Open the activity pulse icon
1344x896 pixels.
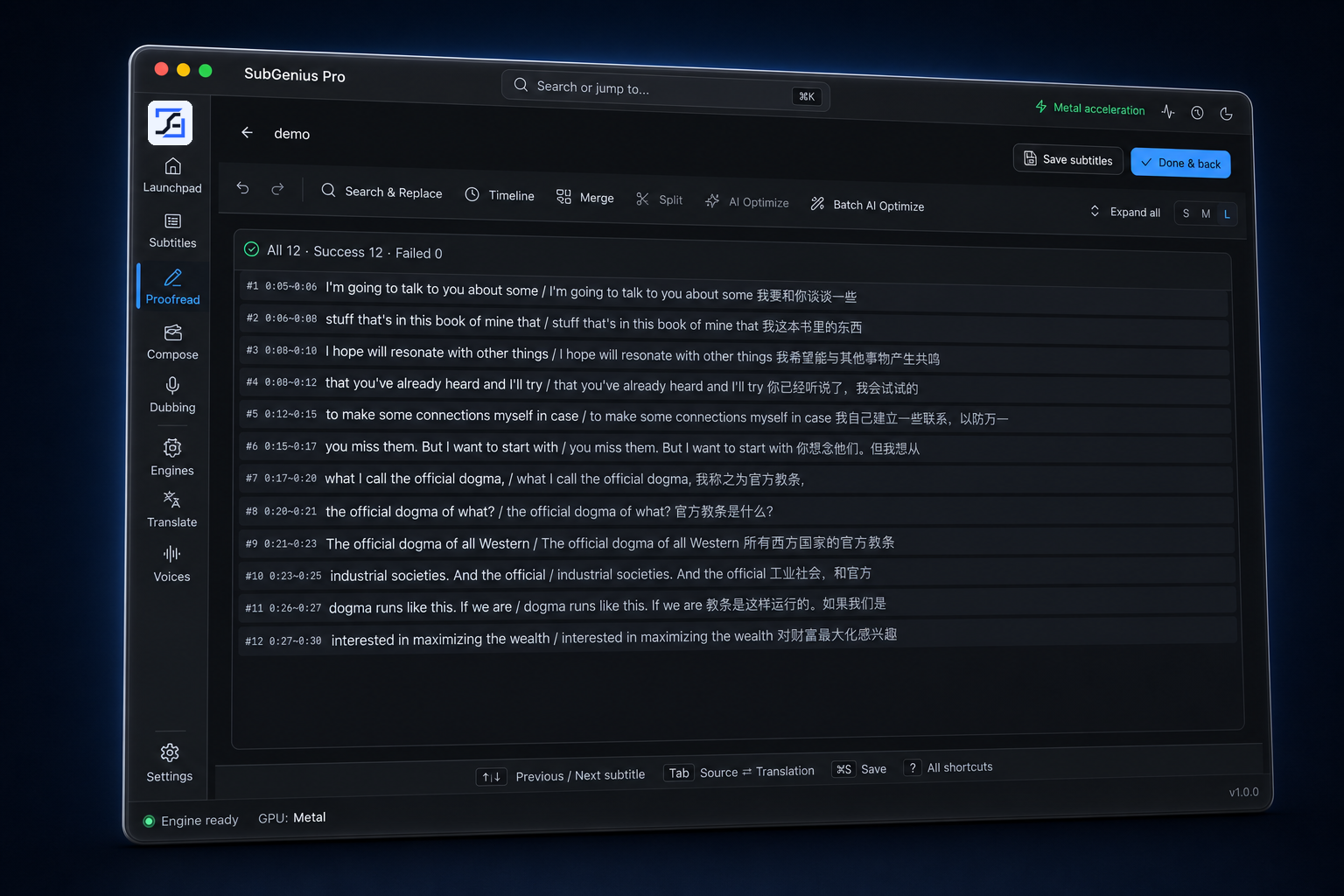pyautogui.click(x=1168, y=111)
